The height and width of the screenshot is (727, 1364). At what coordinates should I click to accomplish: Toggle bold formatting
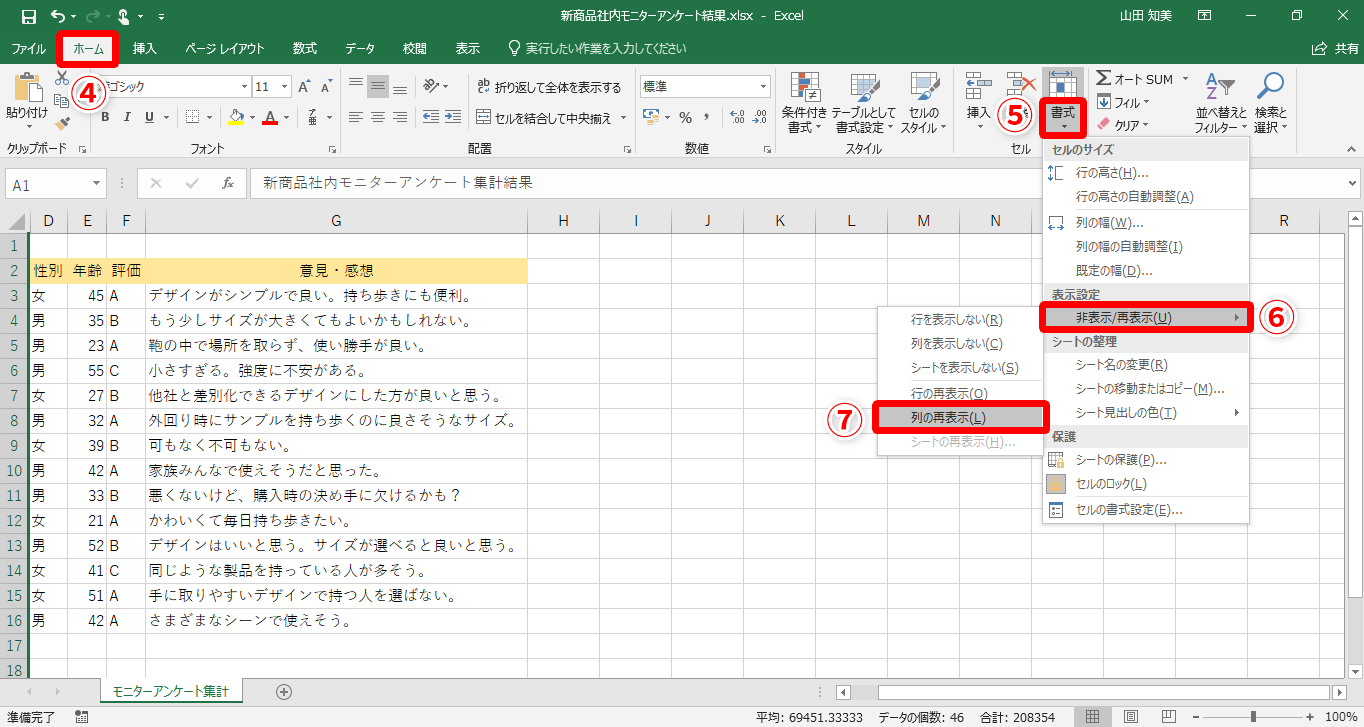pyautogui.click(x=103, y=117)
